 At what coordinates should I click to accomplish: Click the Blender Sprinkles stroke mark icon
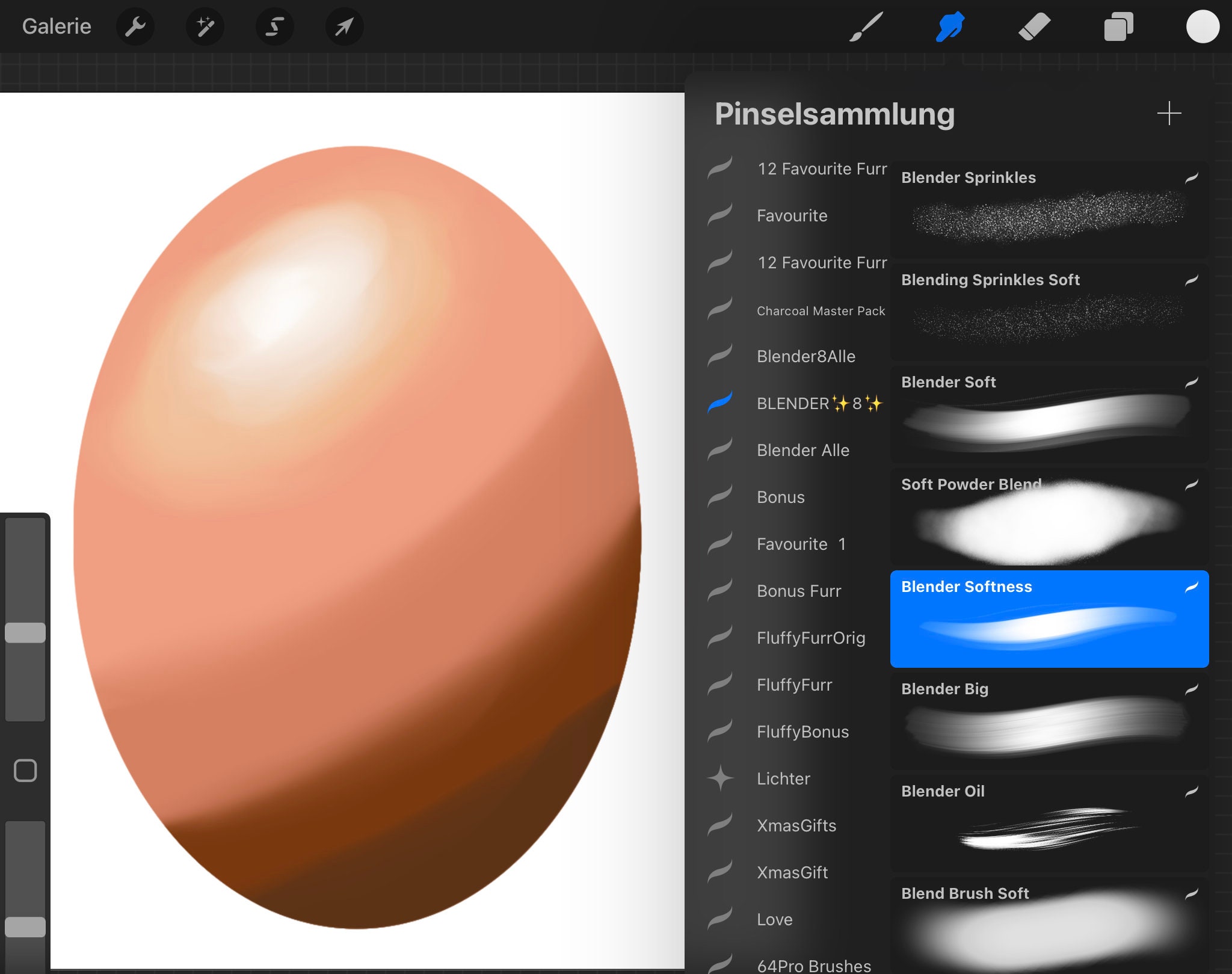point(1192,178)
